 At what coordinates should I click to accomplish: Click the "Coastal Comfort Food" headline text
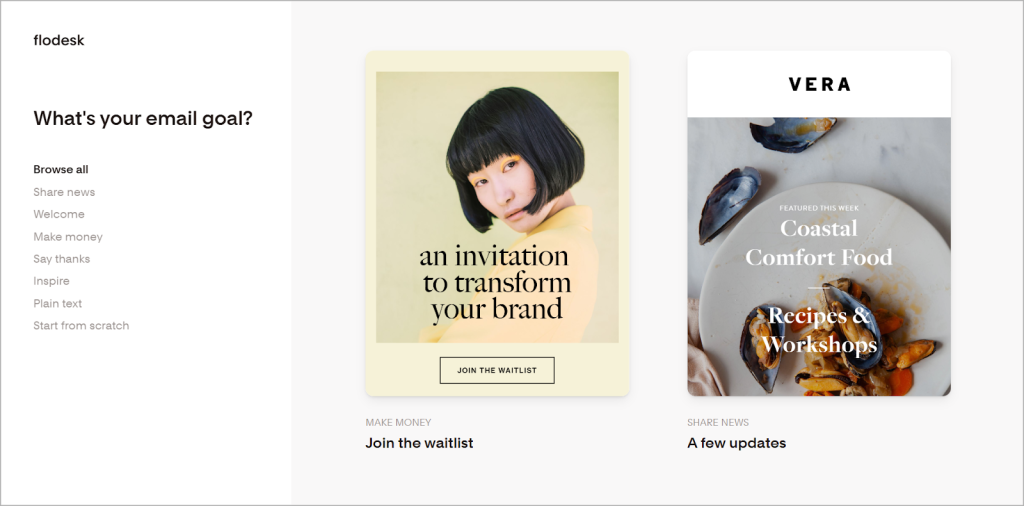pos(819,243)
